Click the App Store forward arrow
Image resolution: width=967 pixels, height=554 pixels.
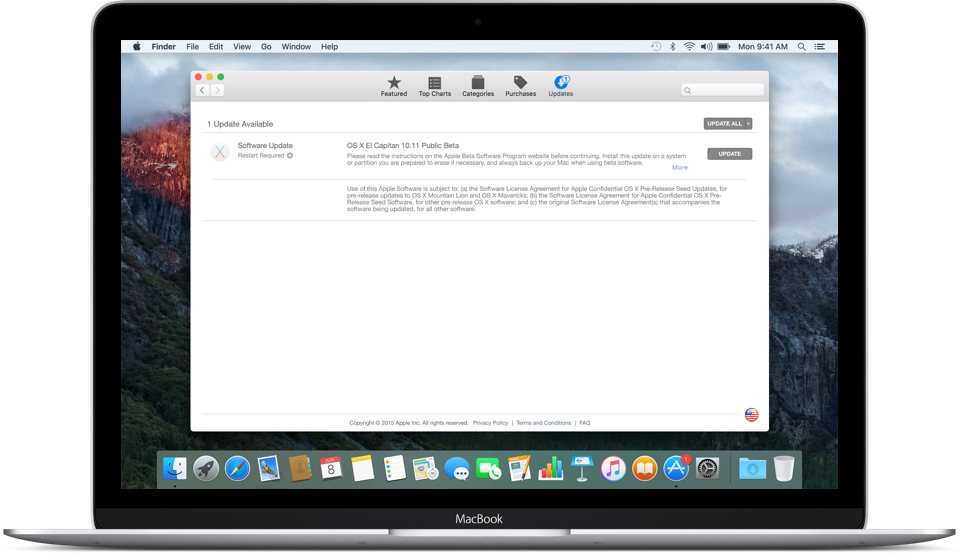(217, 91)
